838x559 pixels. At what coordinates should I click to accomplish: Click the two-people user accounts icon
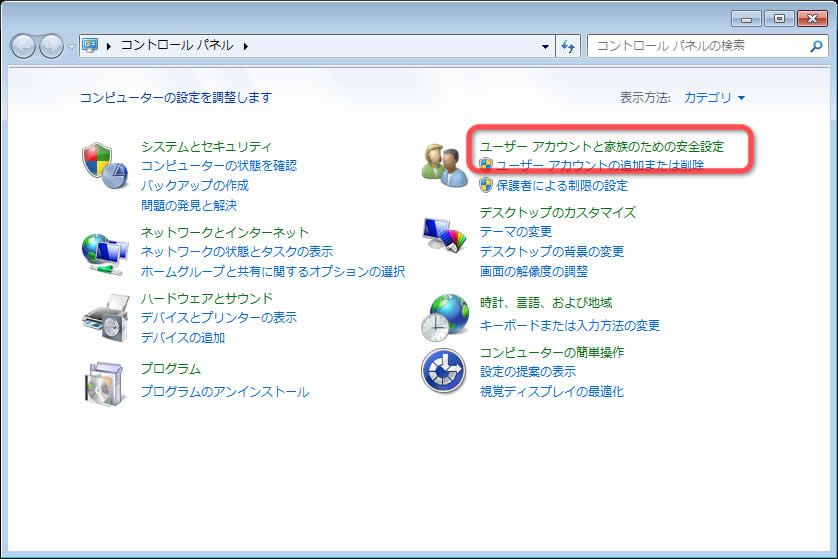click(x=444, y=165)
